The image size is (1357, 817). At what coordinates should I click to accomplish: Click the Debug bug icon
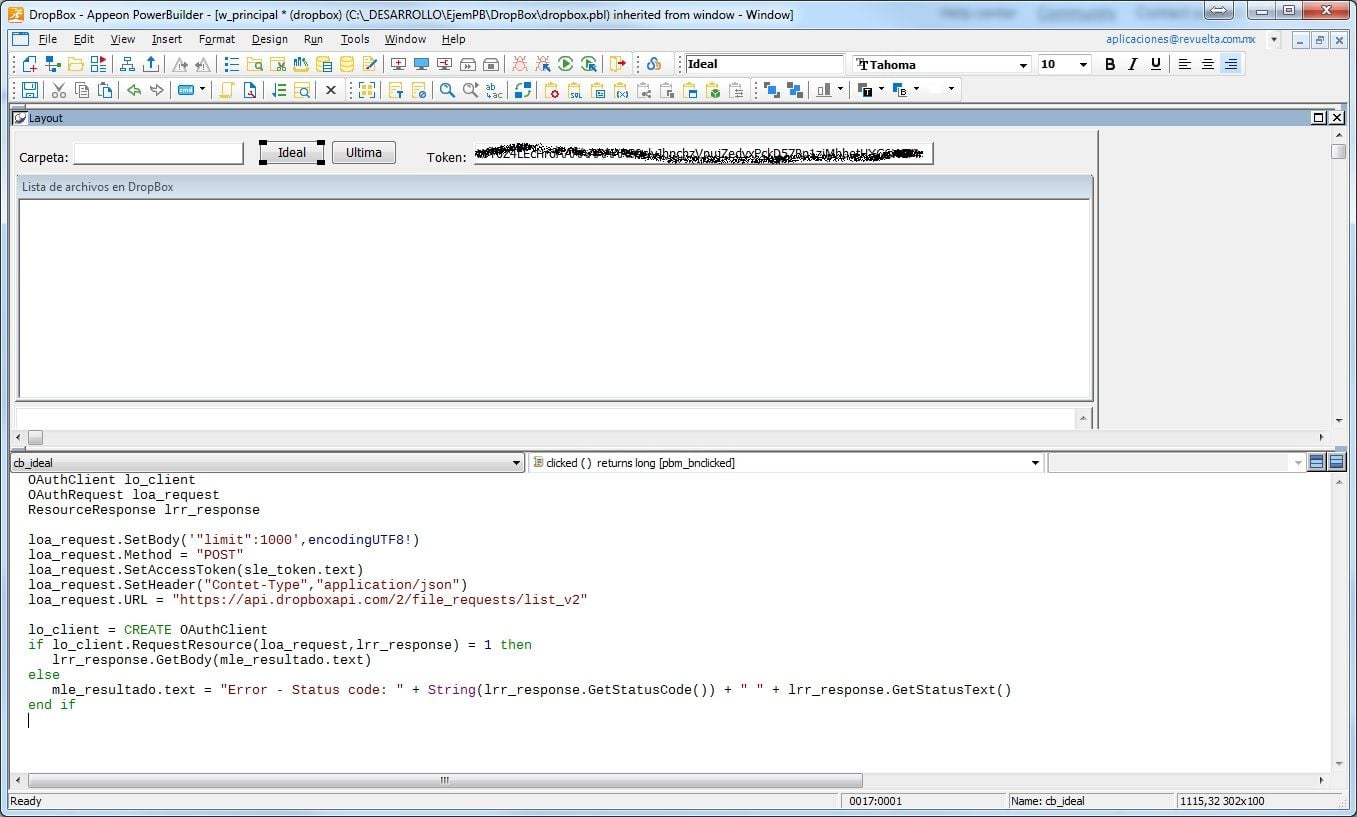[519, 64]
